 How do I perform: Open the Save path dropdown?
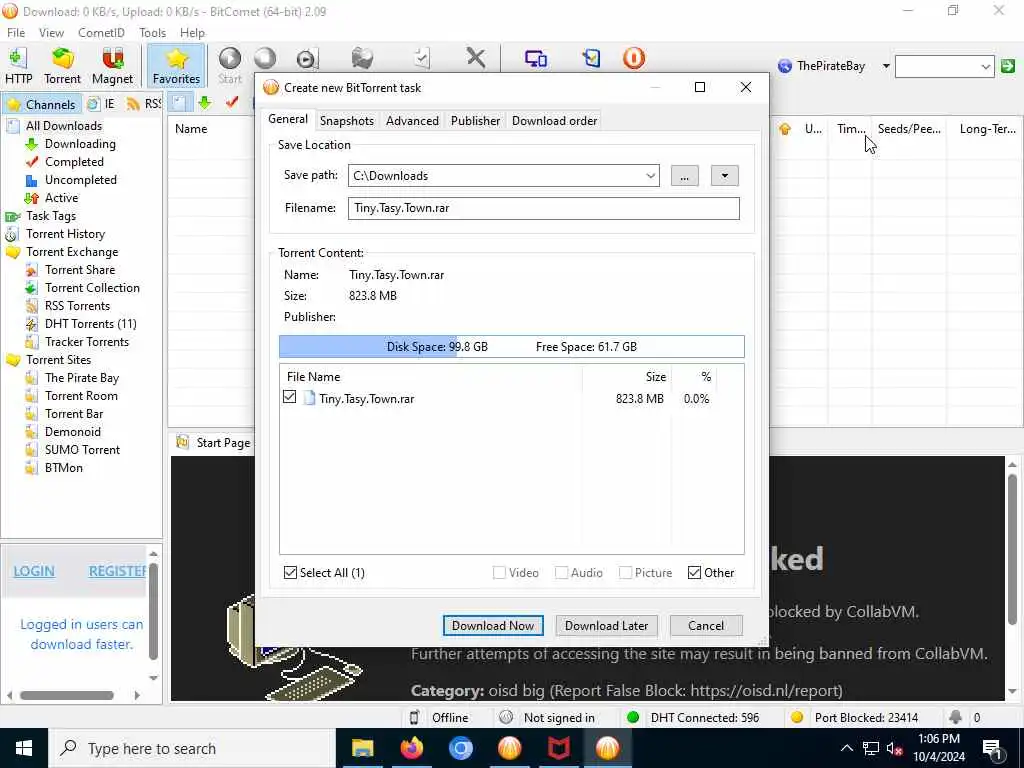pos(650,176)
